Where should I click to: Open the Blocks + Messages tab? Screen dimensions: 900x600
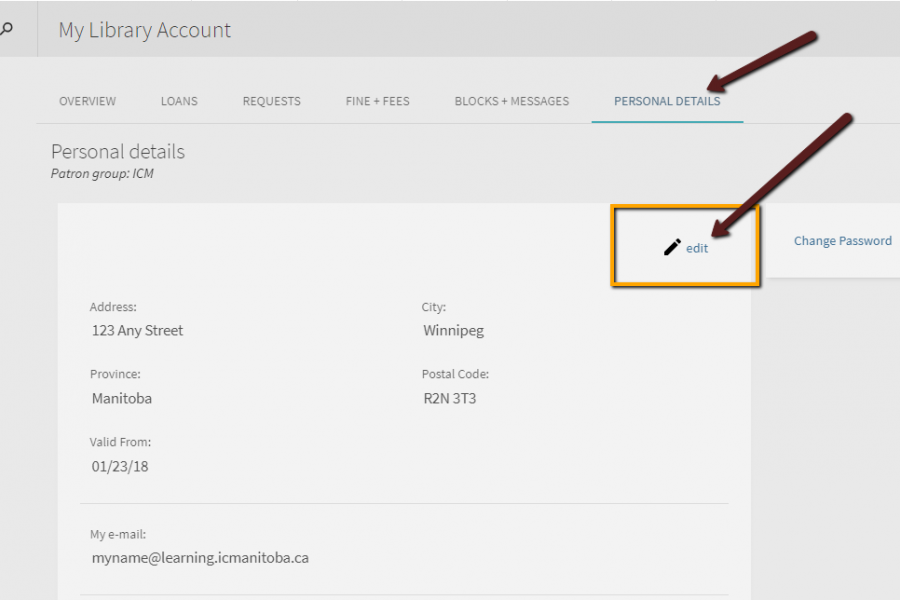[511, 101]
